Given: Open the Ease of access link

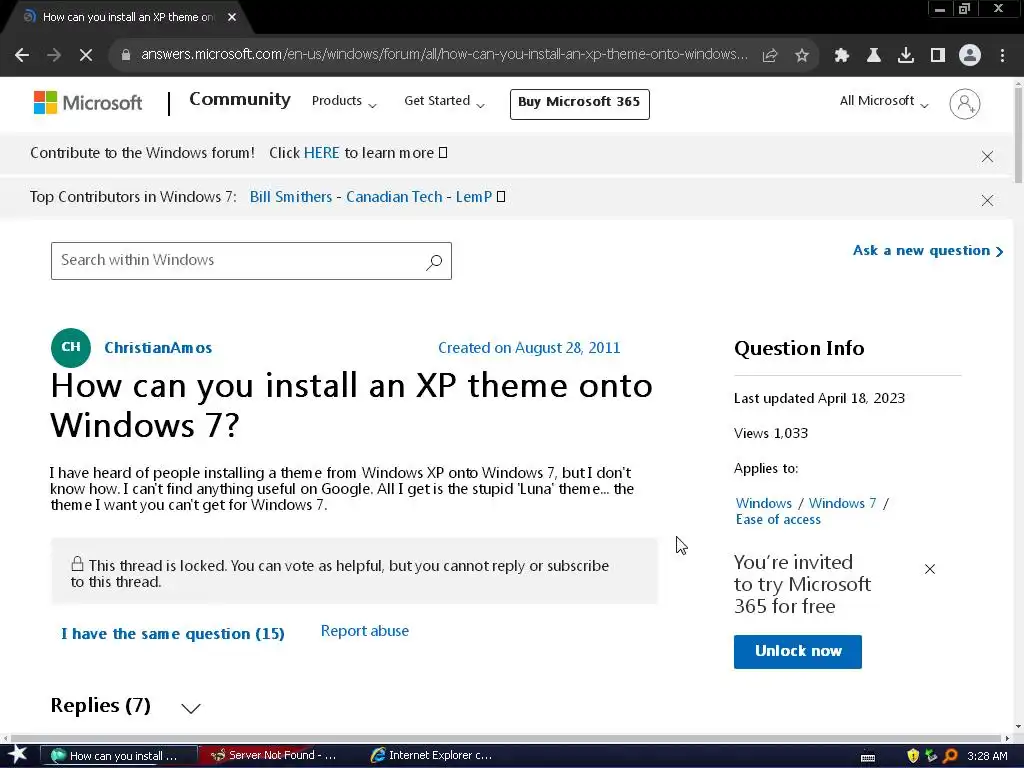Looking at the screenshot, I should point(778,520).
